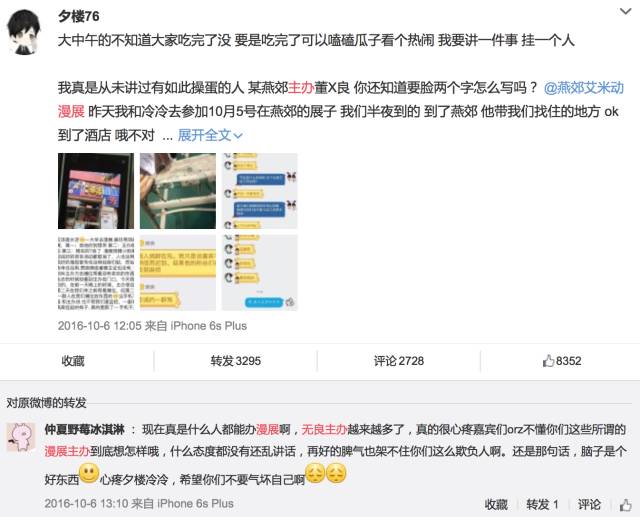Like the repost by 仲夏野莓冰淇淋
This screenshot has height=517, width=640.
pos(625,505)
